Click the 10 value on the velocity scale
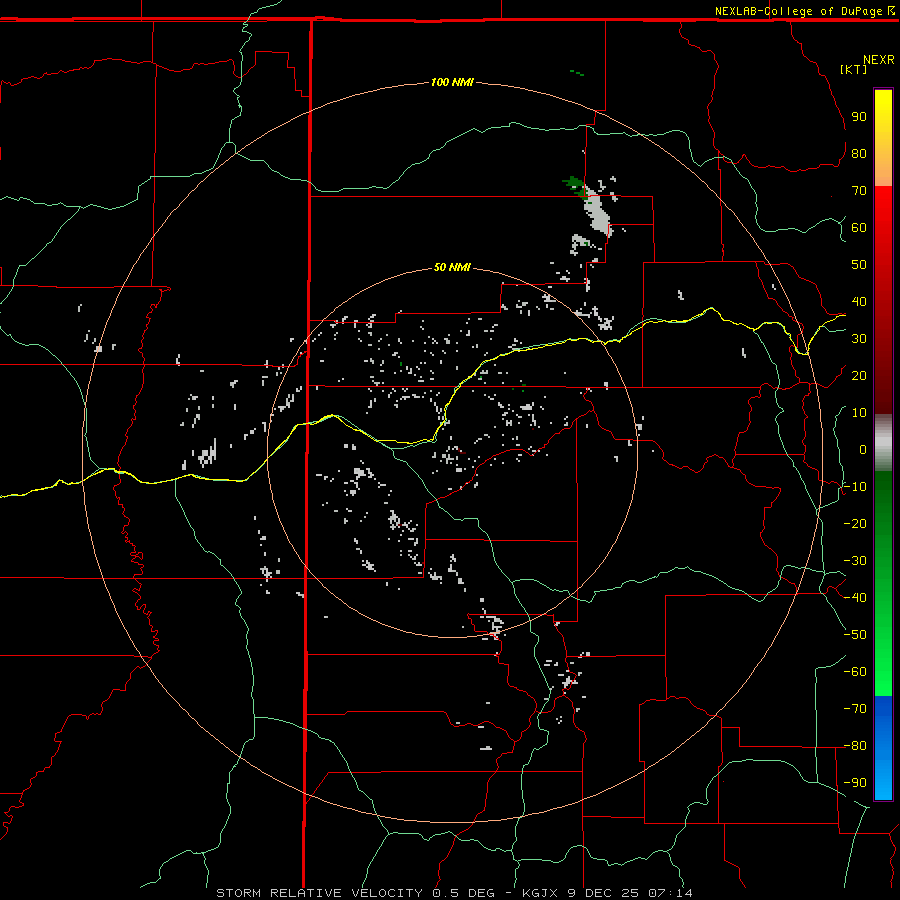This screenshot has width=900, height=900. point(859,413)
